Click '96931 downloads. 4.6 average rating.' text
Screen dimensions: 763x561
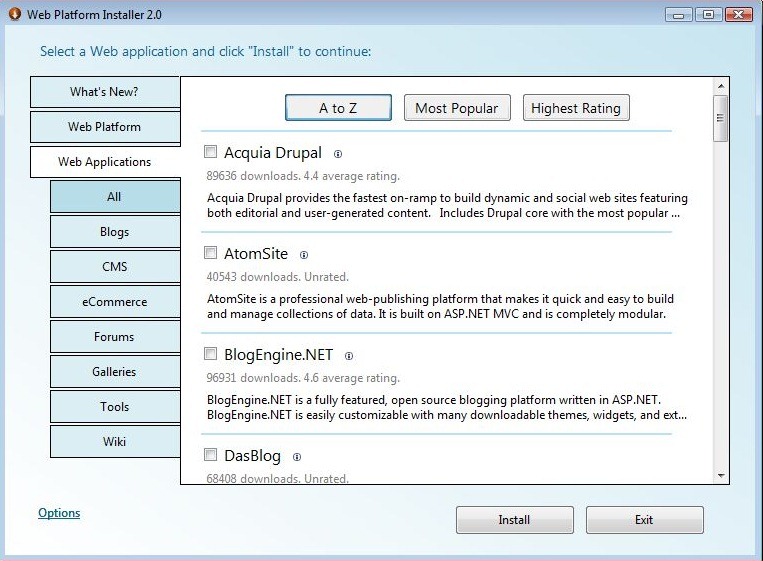click(x=303, y=378)
